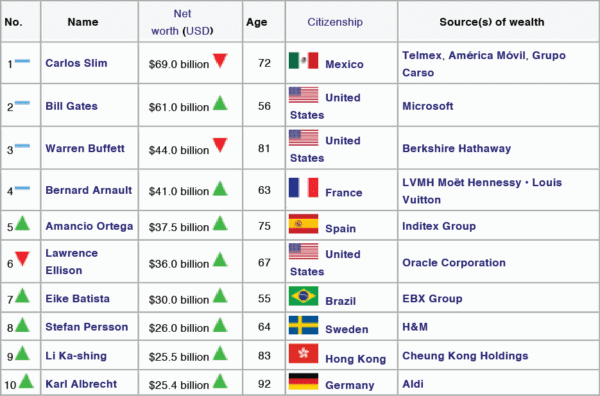Click the red down arrow next to $69.0 billion
Image resolution: width=600 pixels, height=396 pixels.
(x=220, y=61)
